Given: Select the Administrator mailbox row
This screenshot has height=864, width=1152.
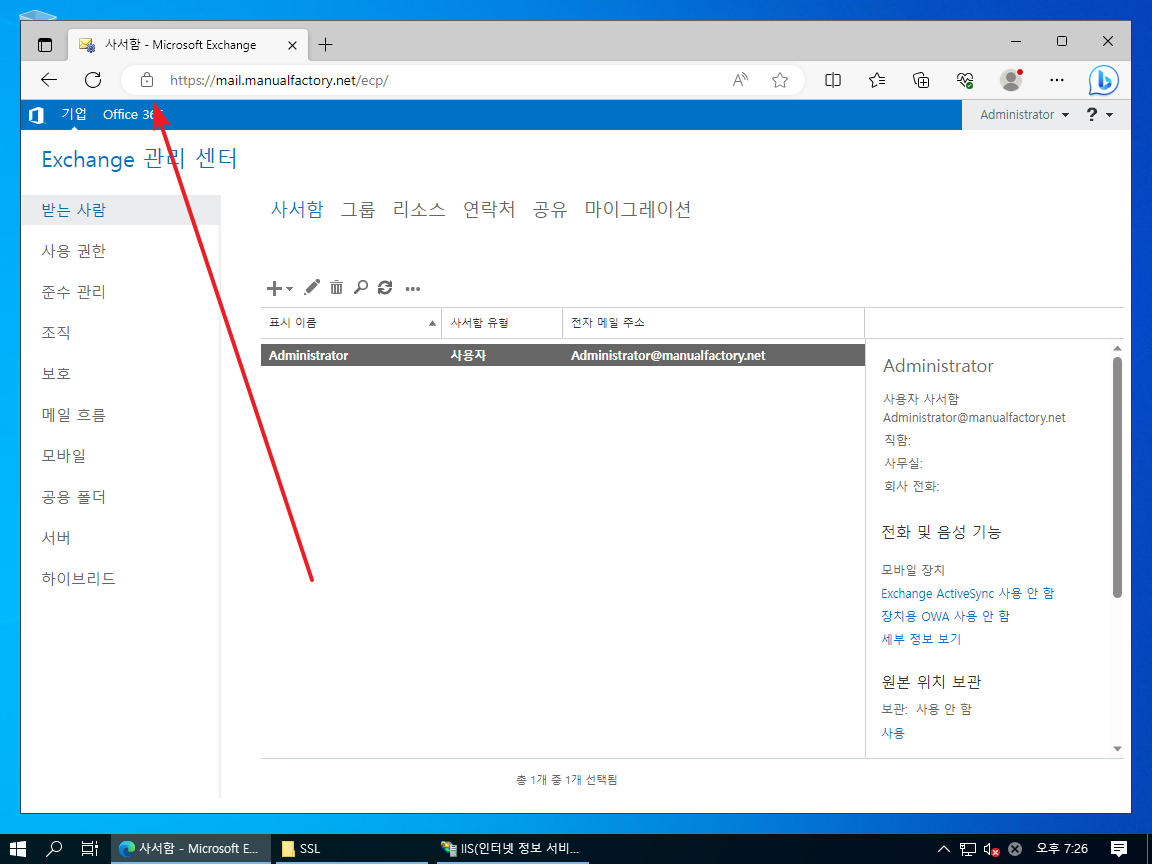Looking at the screenshot, I should point(563,356).
